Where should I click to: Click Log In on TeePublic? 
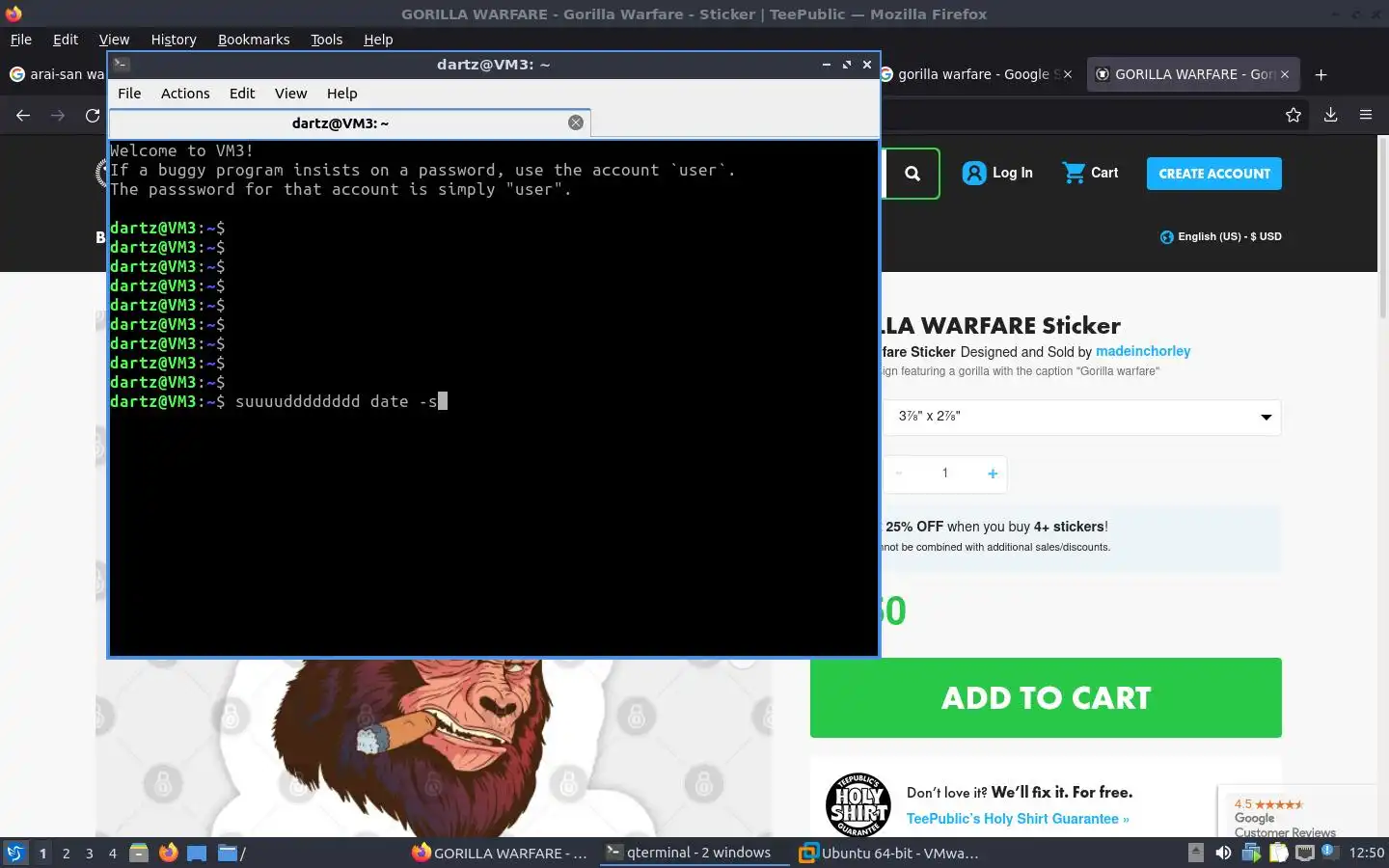(997, 174)
